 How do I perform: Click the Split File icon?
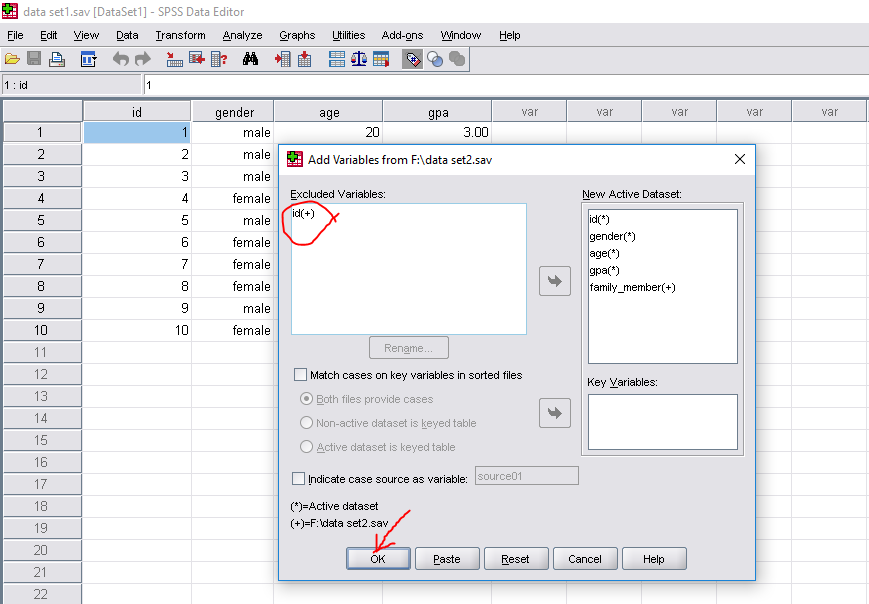coord(337,59)
